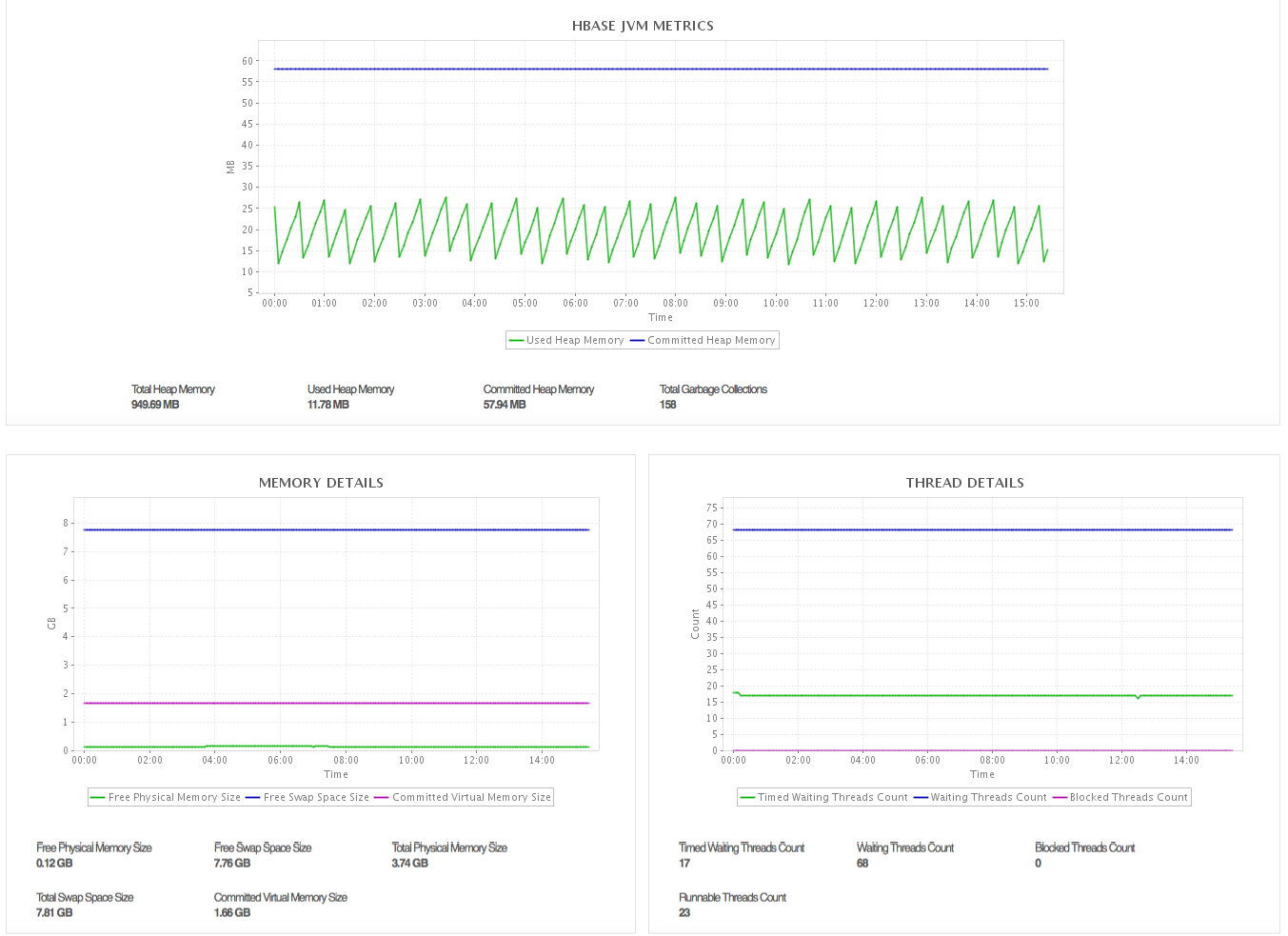Screen dimensions: 1288x936
Task: Select the Committed Heap Memory value 57.94 MB
Action: [x=505, y=405]
